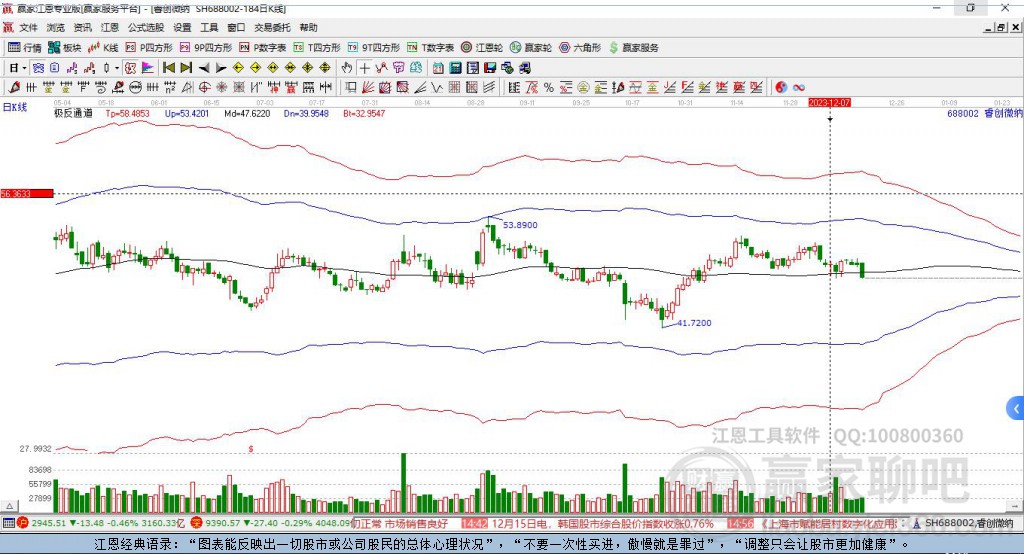
Task: Click the first yellow diamond arrow icon
Action: tap(238, 68)
